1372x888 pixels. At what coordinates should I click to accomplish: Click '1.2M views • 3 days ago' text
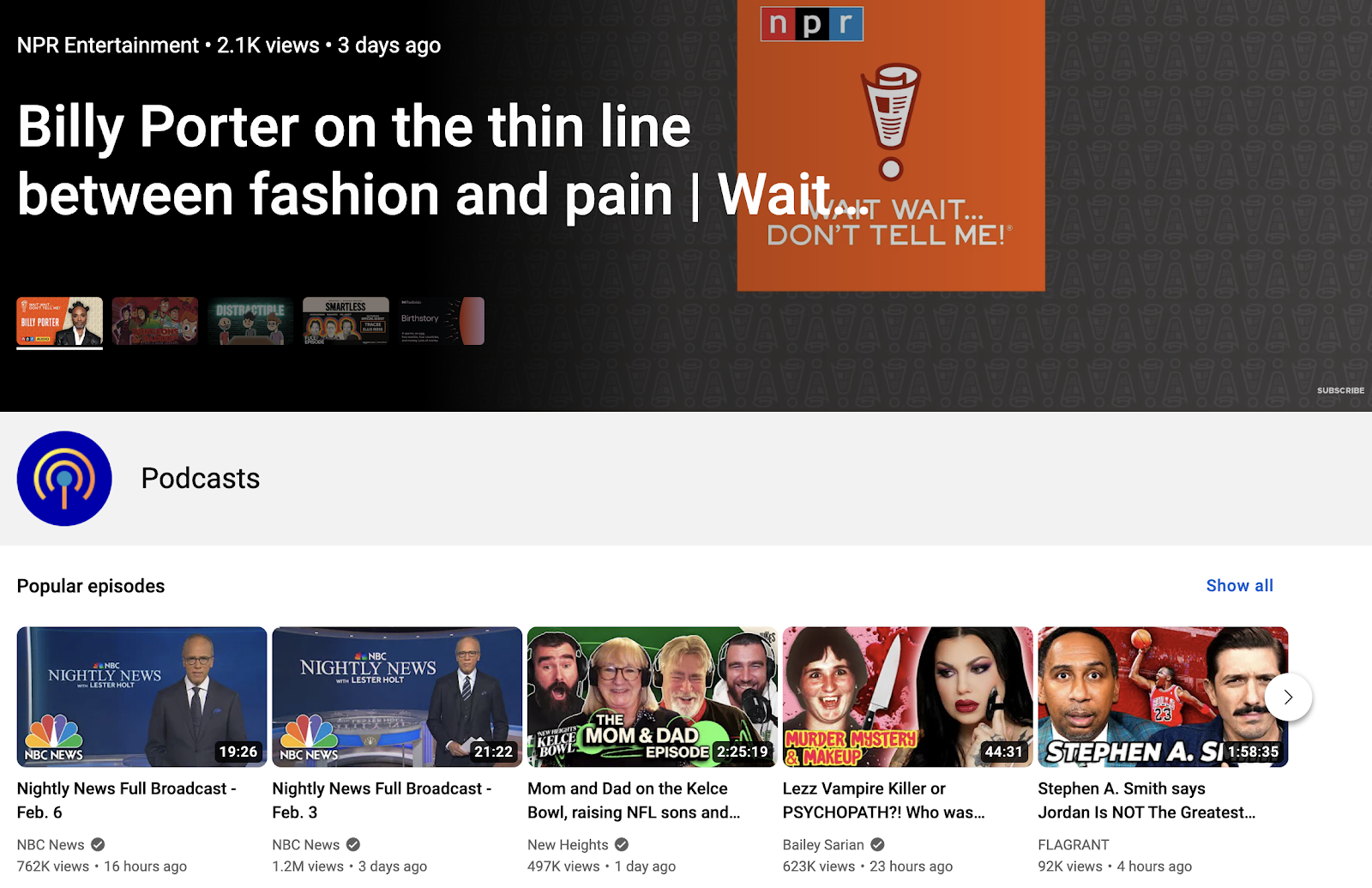click(x=350, y=867)
